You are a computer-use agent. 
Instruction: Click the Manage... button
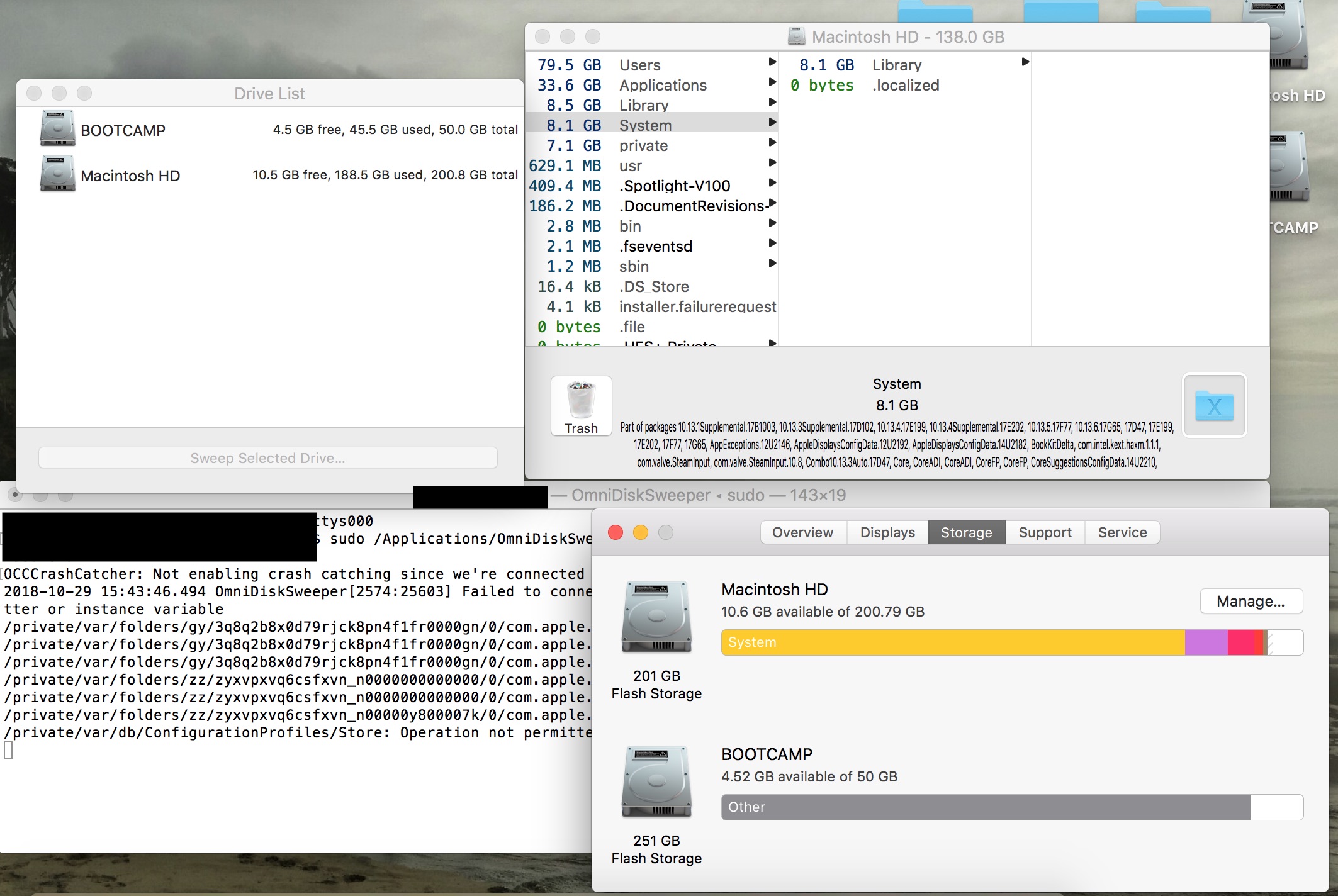coord(1251,602)
